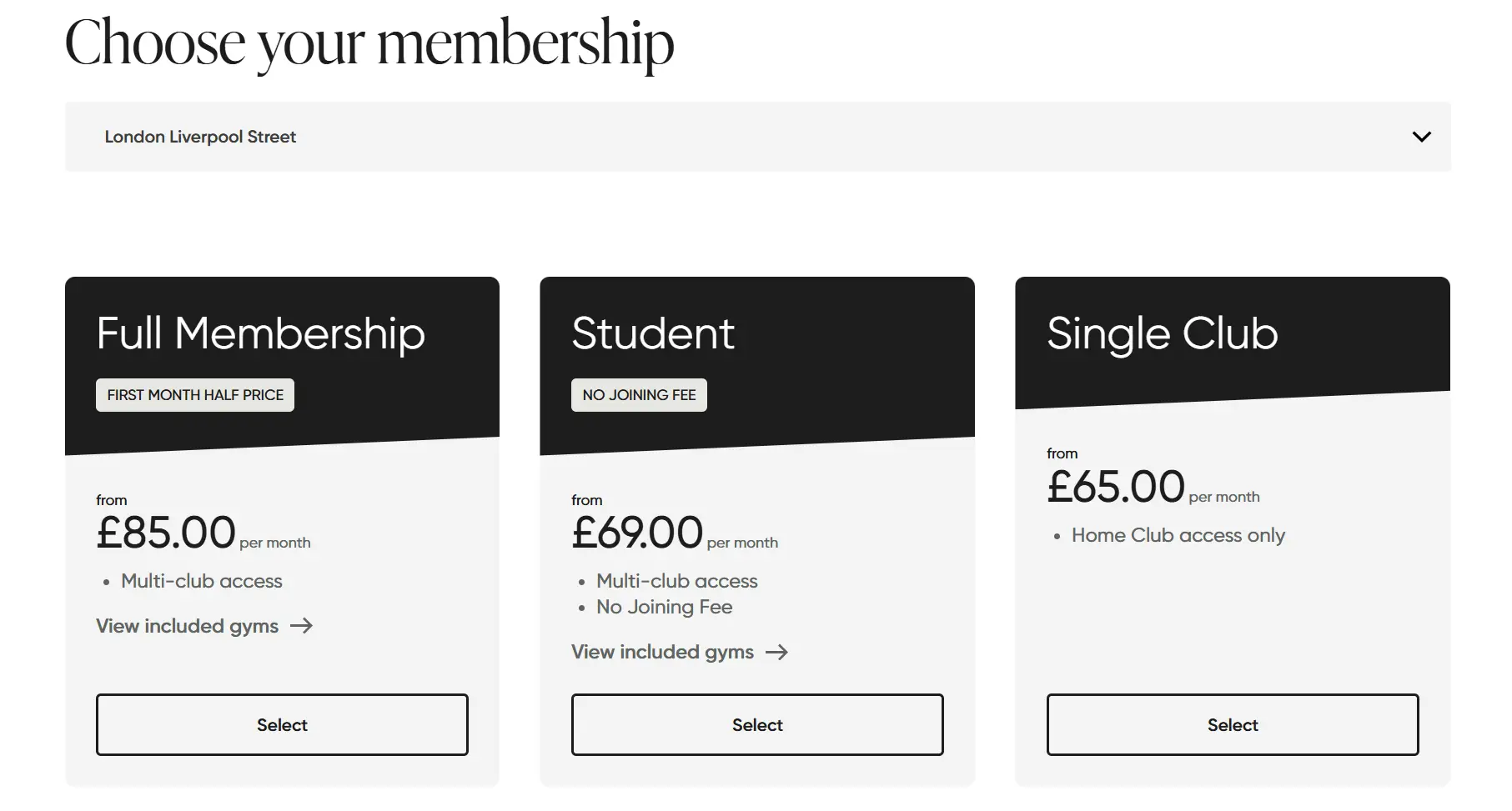Click the Home Club access only bullet
The width and height of the screenshot is (1512, 811).
1178,535
